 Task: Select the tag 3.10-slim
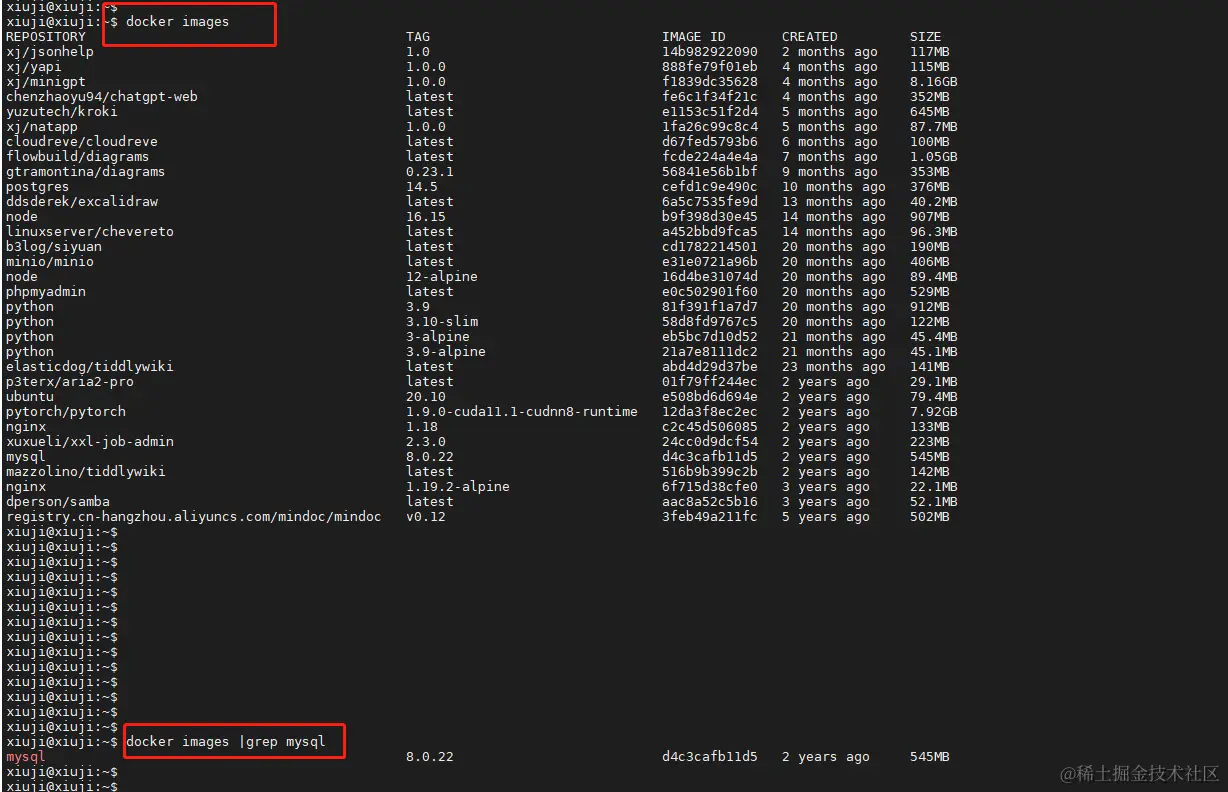coord(442,321)
